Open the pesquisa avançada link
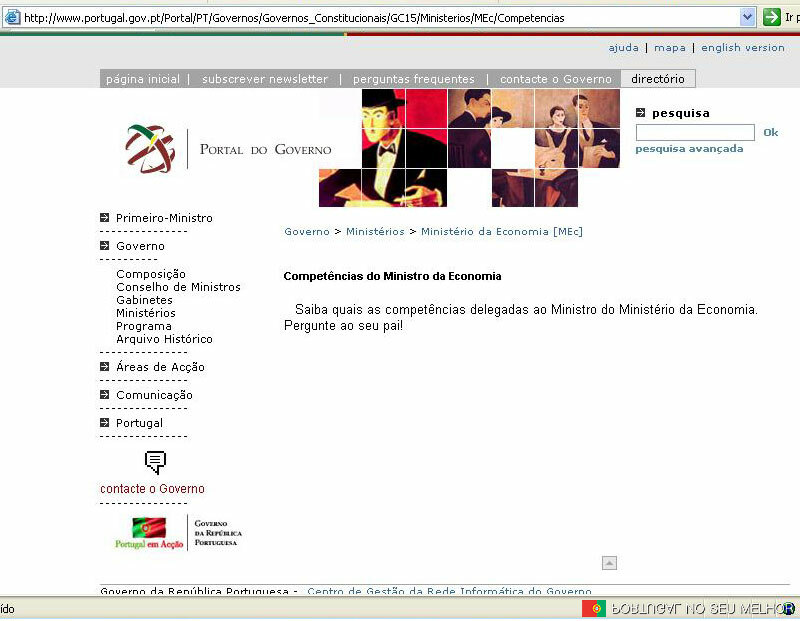 [x=689, y=149]
